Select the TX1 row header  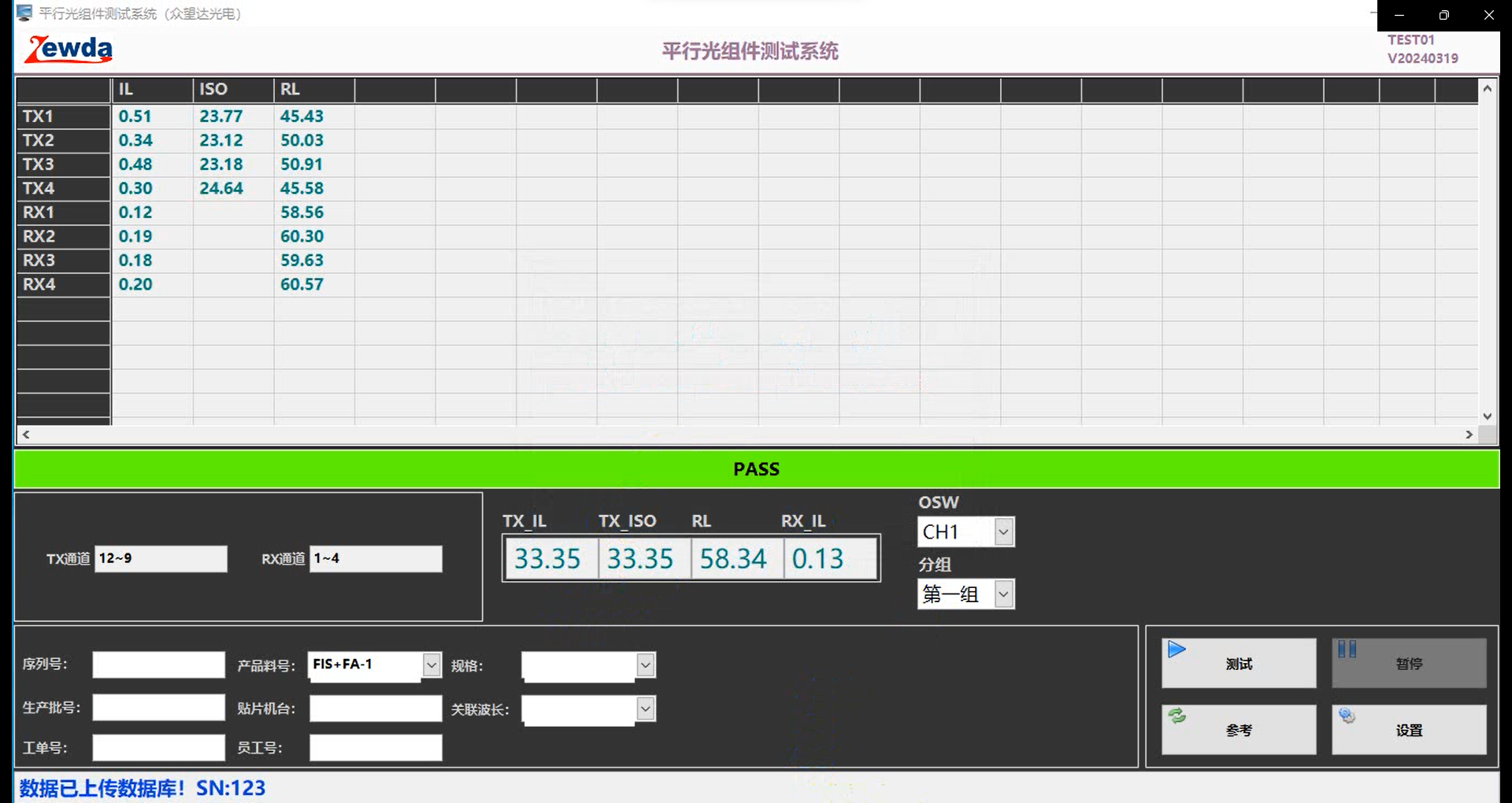tap(64, 117)
